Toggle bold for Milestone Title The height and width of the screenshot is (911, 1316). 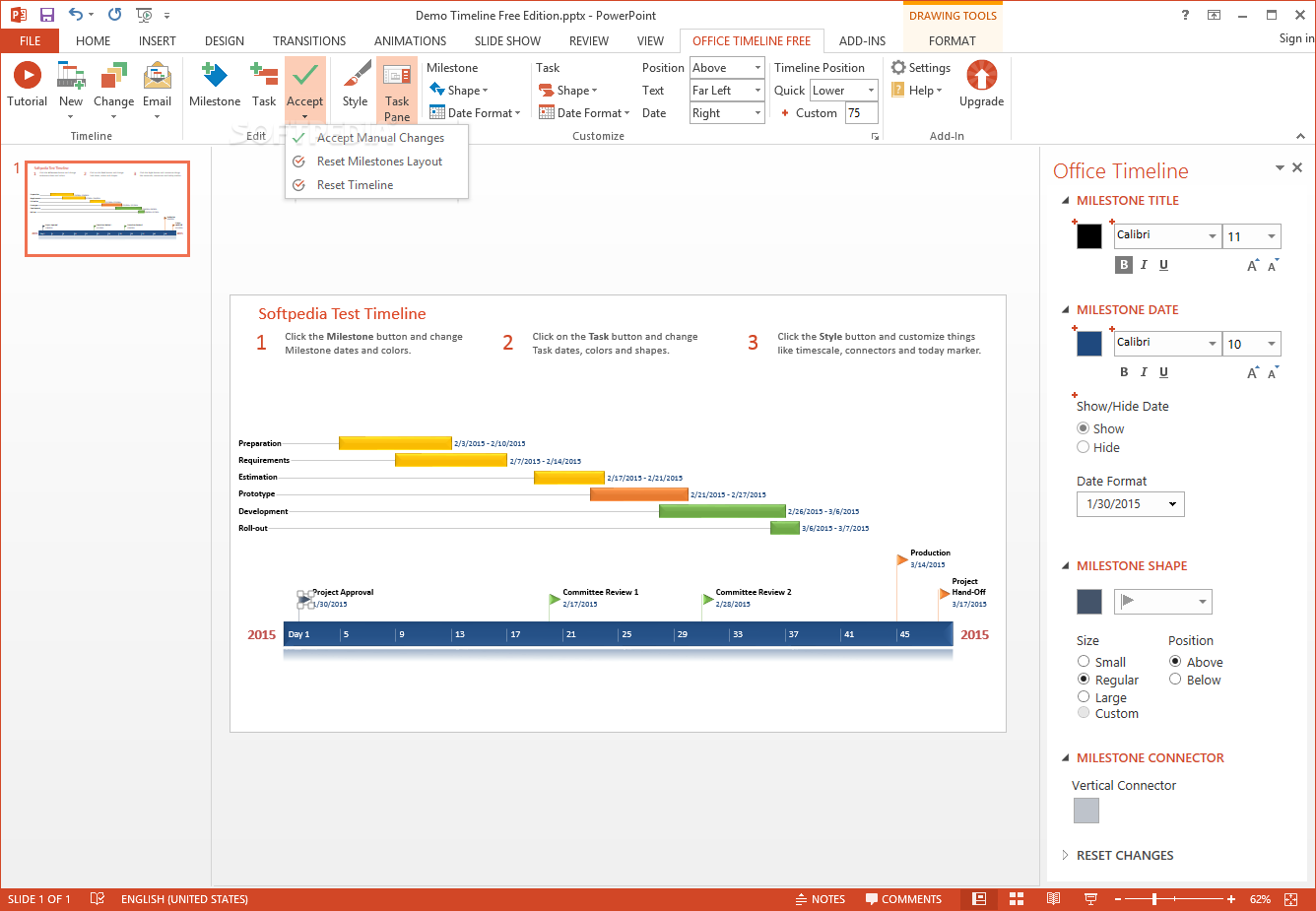click(1124, 265)
